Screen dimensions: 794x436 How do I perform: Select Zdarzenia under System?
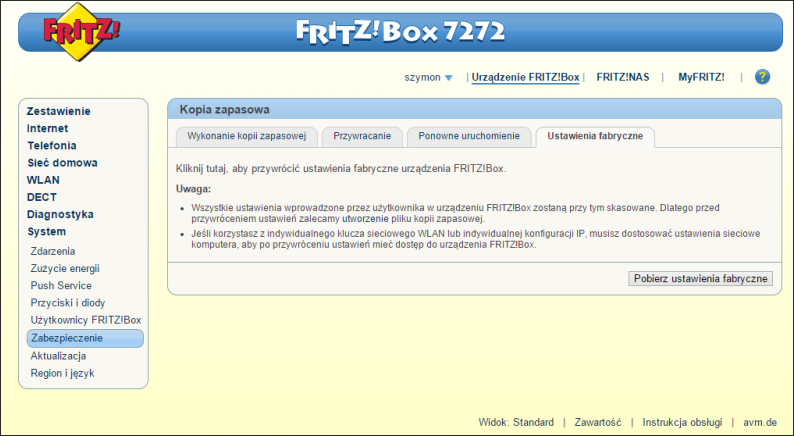[x=53, y=251]
